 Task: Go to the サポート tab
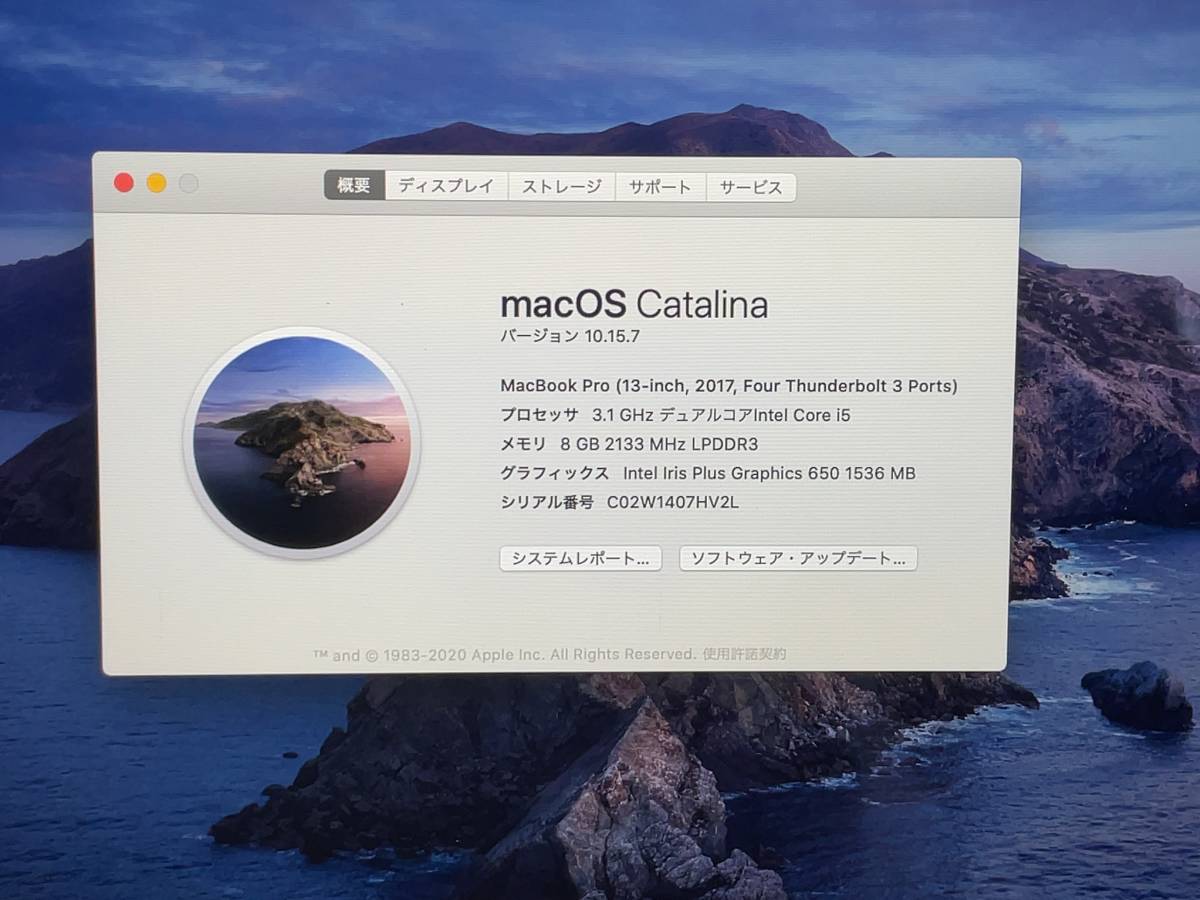(x=660, y=187)
